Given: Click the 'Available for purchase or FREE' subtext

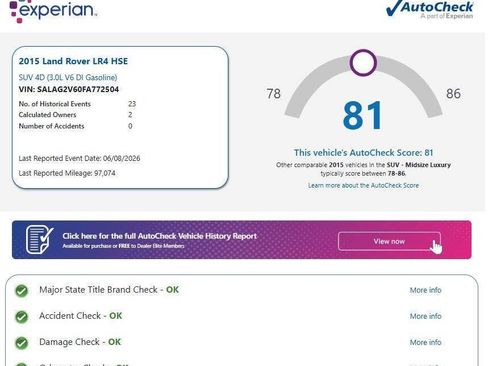Looking at the screenshot, I should [123, 246].
